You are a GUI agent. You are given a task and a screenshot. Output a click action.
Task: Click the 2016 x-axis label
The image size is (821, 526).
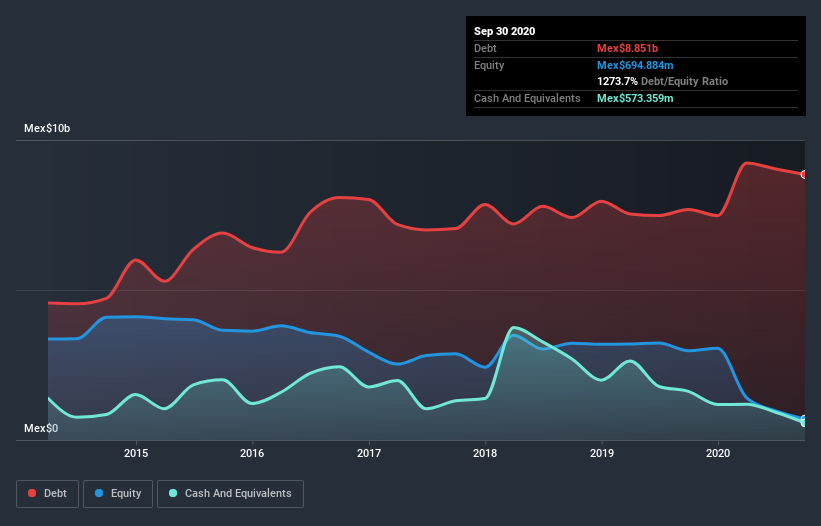(x=252, y=453)
